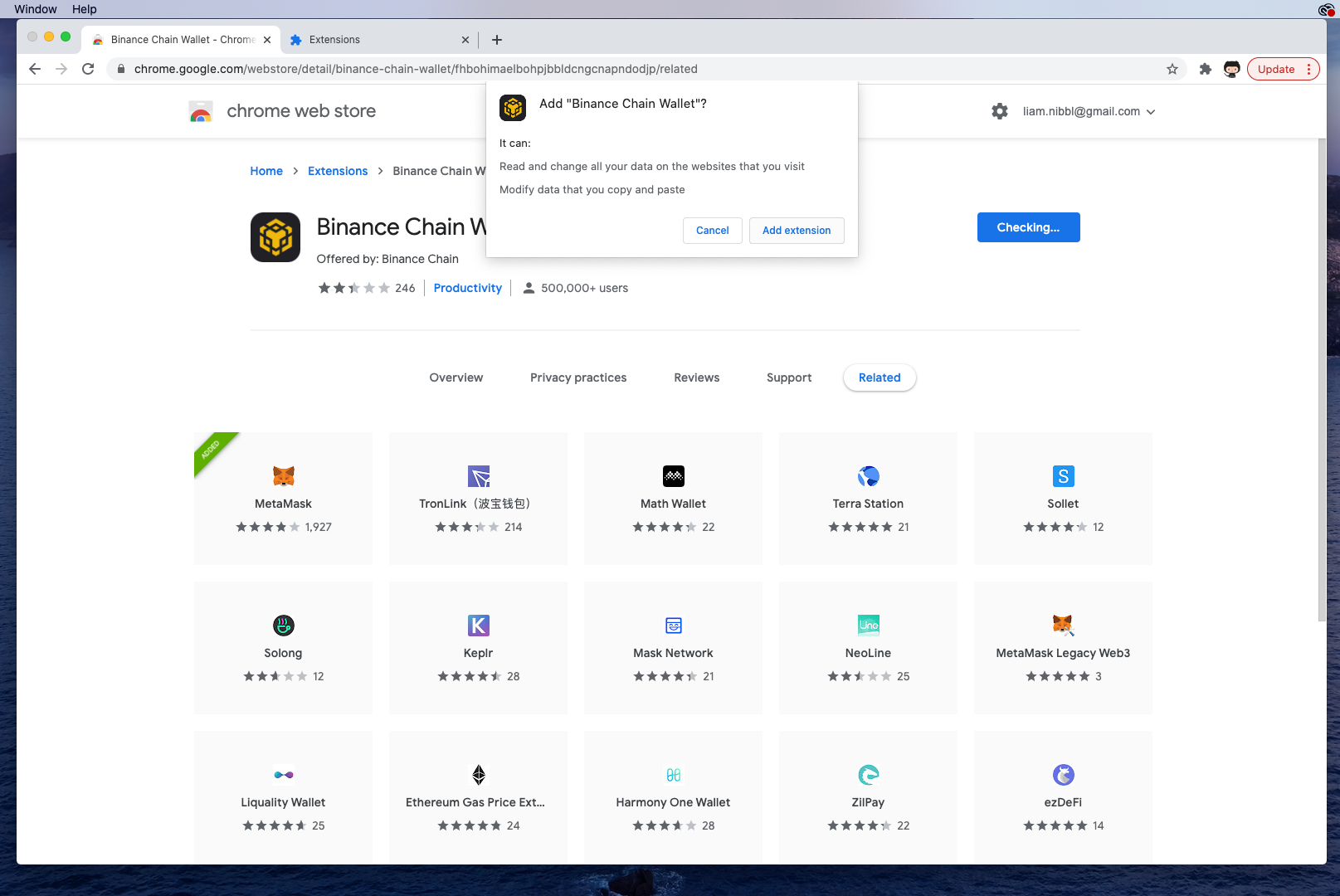Click the Harmony One Wallet icon
This screenshot has width=1340, height=896.
click(x=674, y=775)
